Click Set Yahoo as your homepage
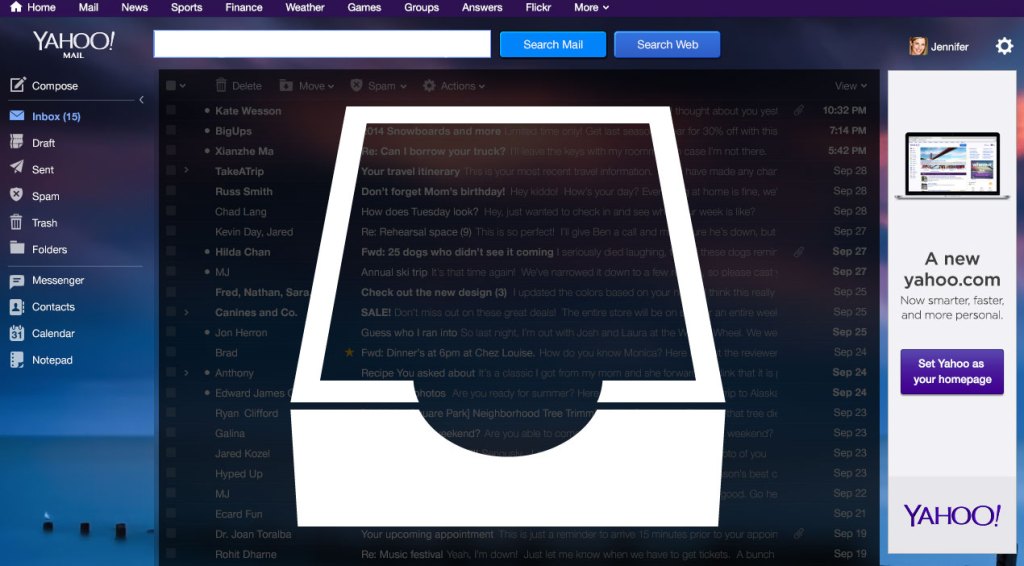The width and height of the screenshot is (1024, 566). tap(952, 371)
